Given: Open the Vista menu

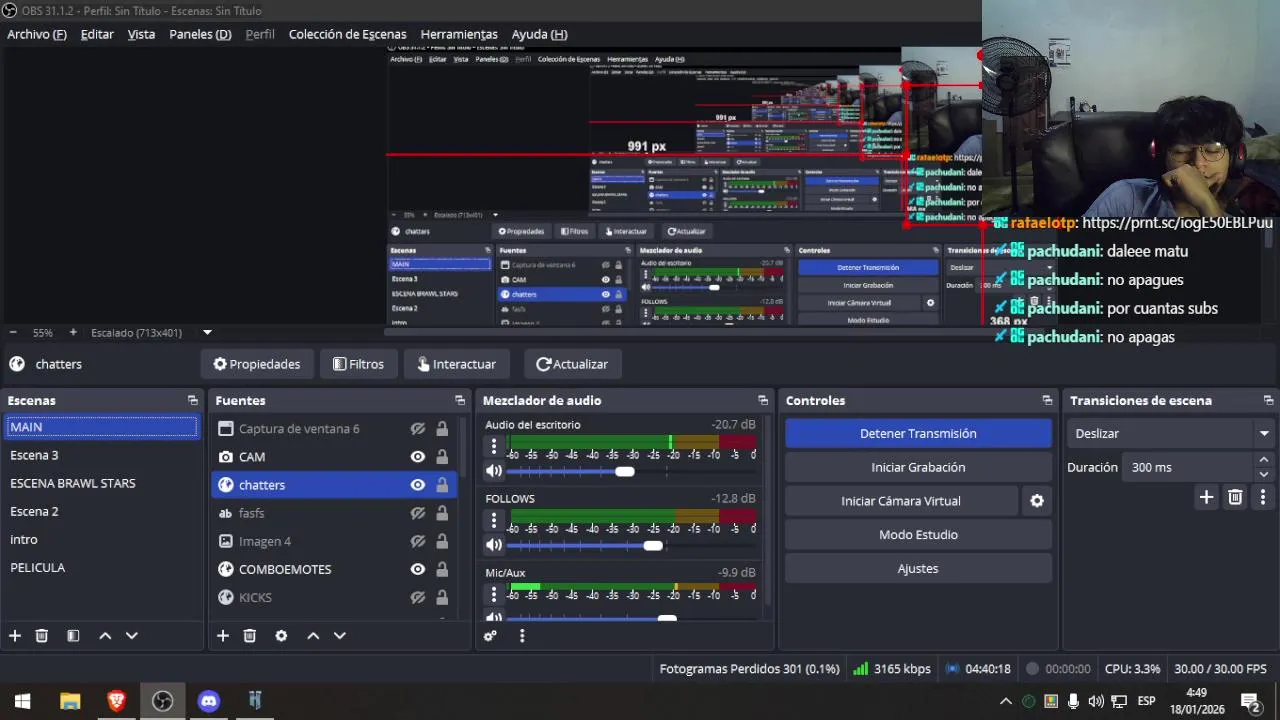Looking at the screenshot, I should click(141, 34).
